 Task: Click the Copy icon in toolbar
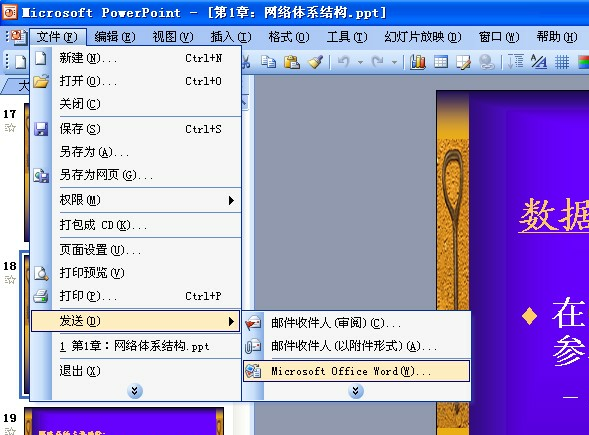point(268,62)
